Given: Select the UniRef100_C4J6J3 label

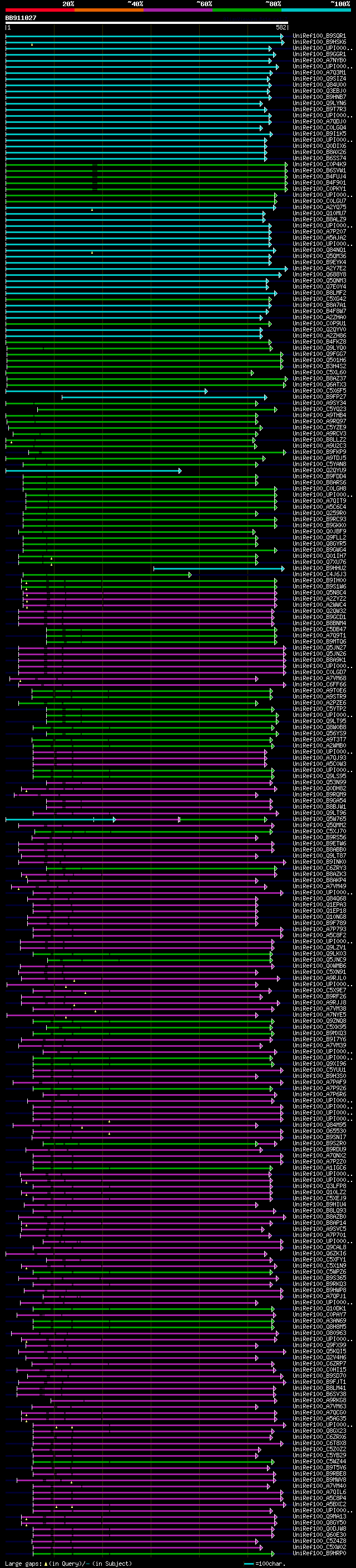Looking at the screenshot, I should coord(319,575).
